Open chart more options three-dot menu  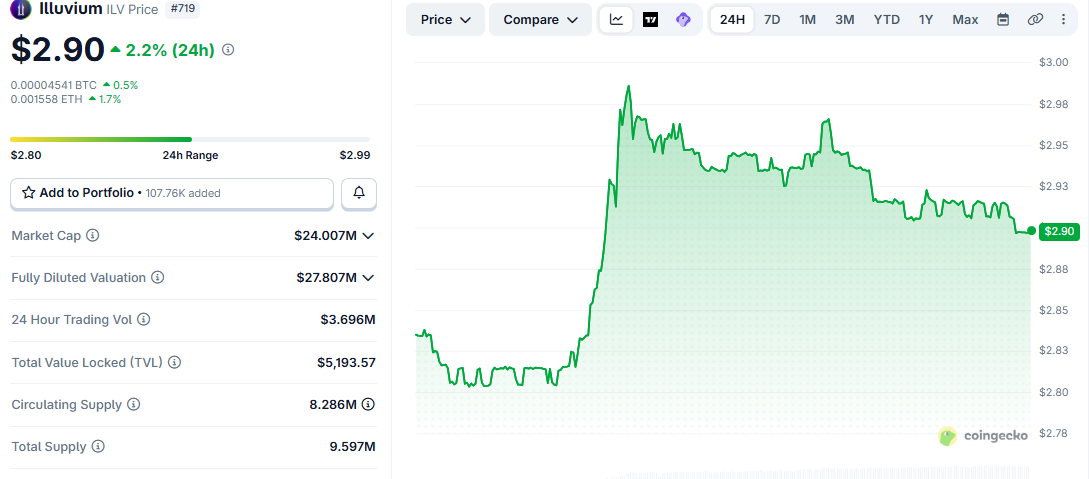[1064, 19]
